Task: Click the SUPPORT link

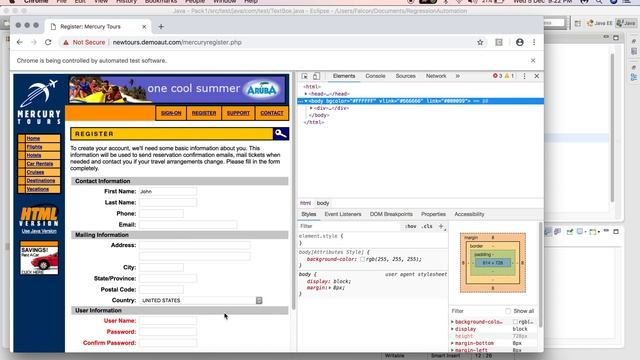Action: tap(238, 113)
